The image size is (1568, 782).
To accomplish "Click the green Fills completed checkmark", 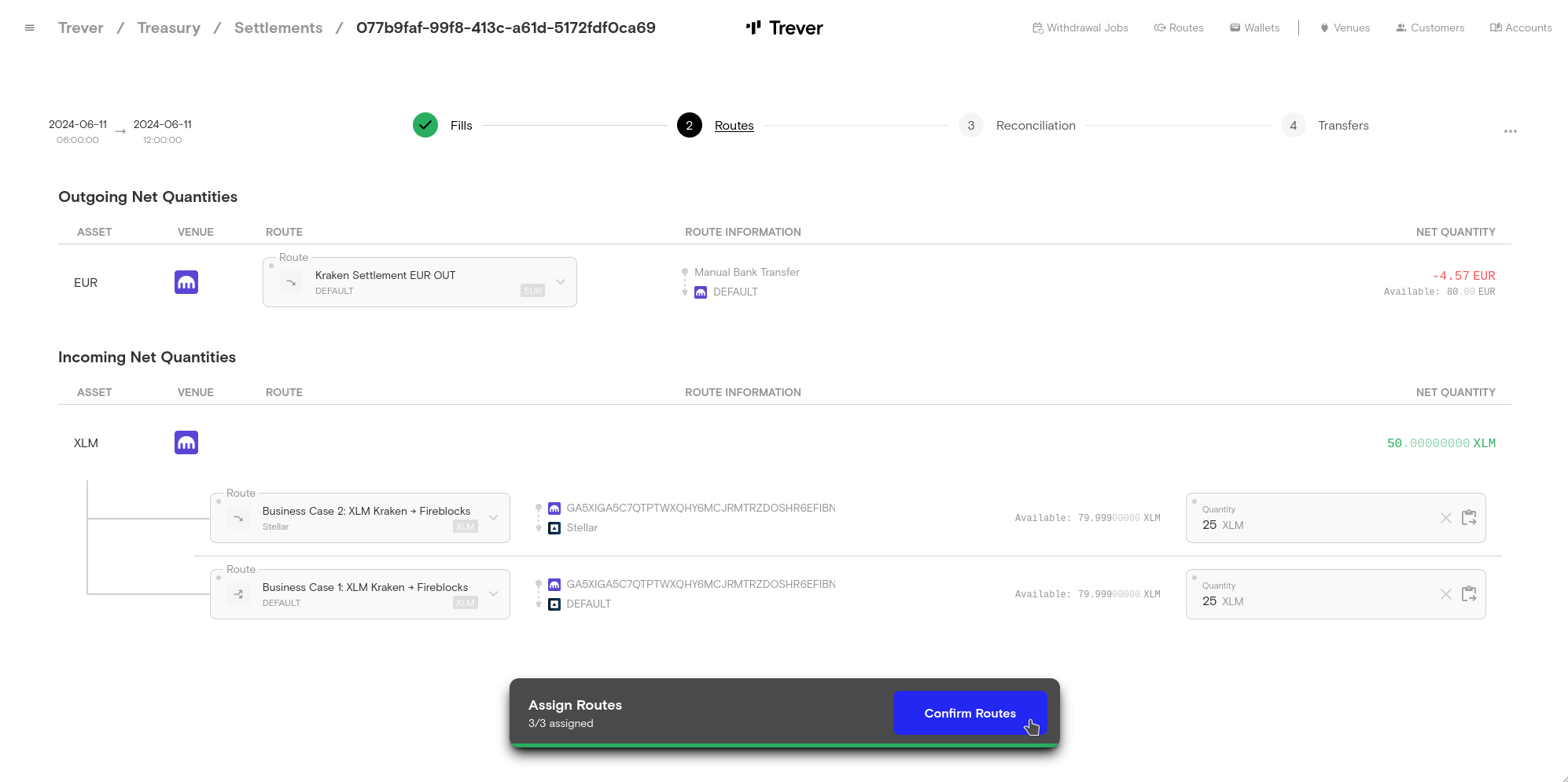I will tap(425, 125).
